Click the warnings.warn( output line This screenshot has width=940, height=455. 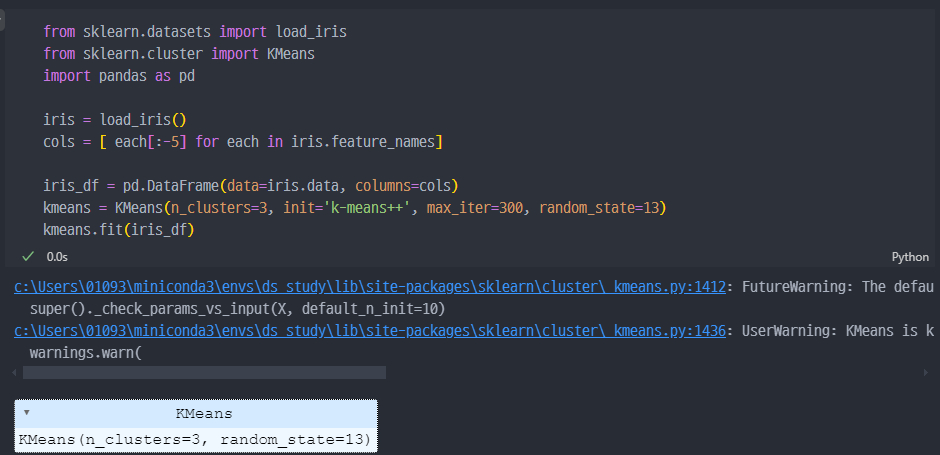[85, 353]
